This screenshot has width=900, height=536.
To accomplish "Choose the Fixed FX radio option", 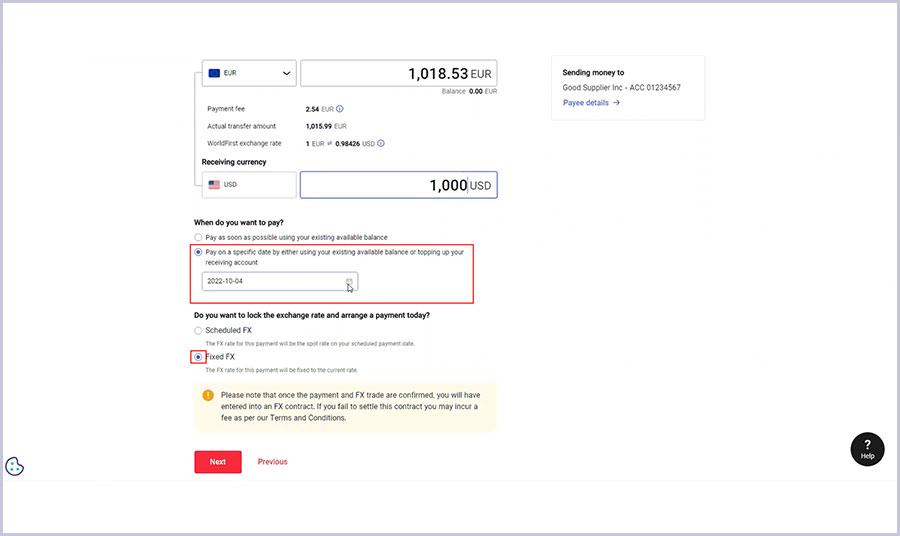I will click(x=198, y=357).
